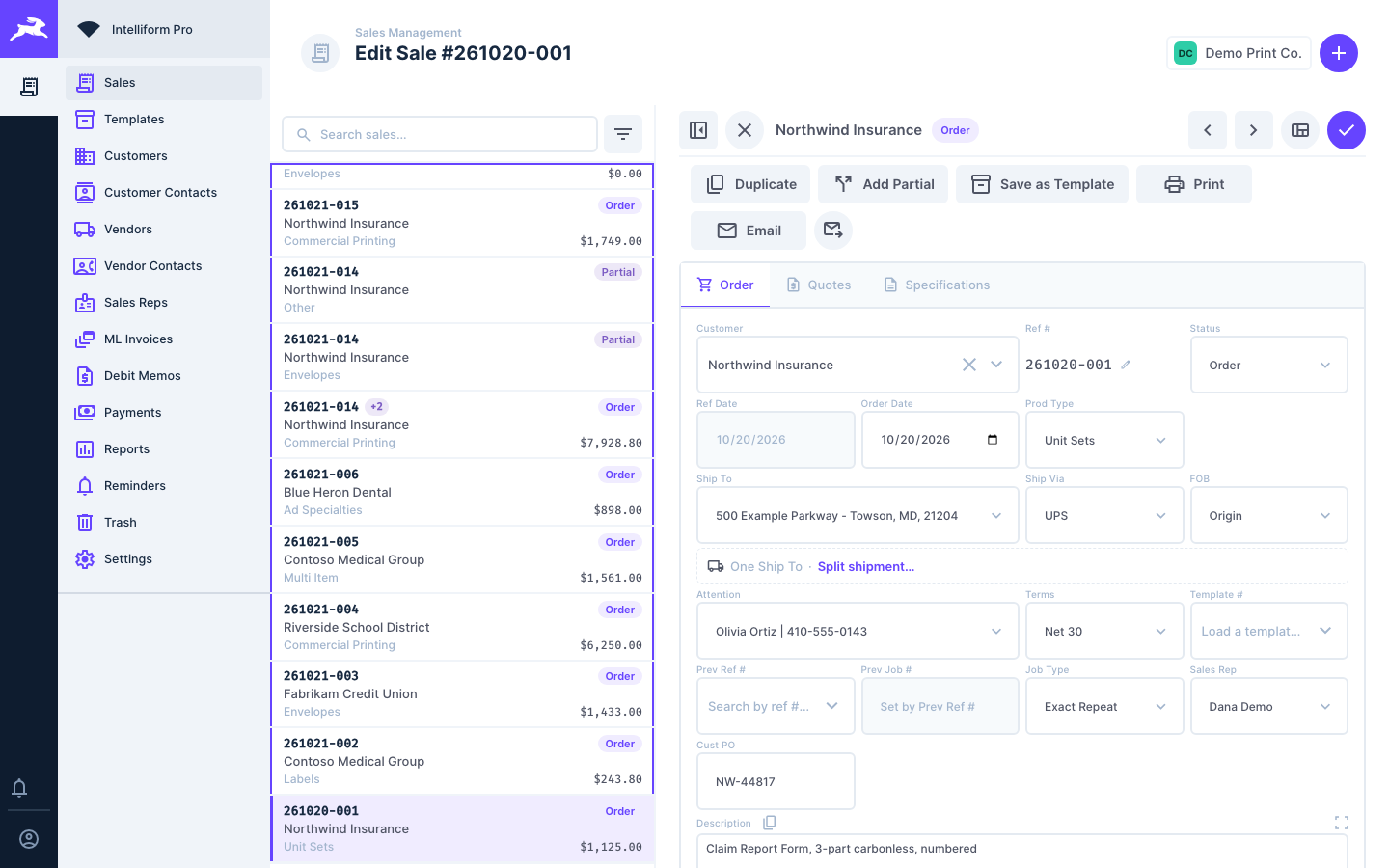Click the purple plus add button
The image size is (1389, 868).
coord(1339,53)
